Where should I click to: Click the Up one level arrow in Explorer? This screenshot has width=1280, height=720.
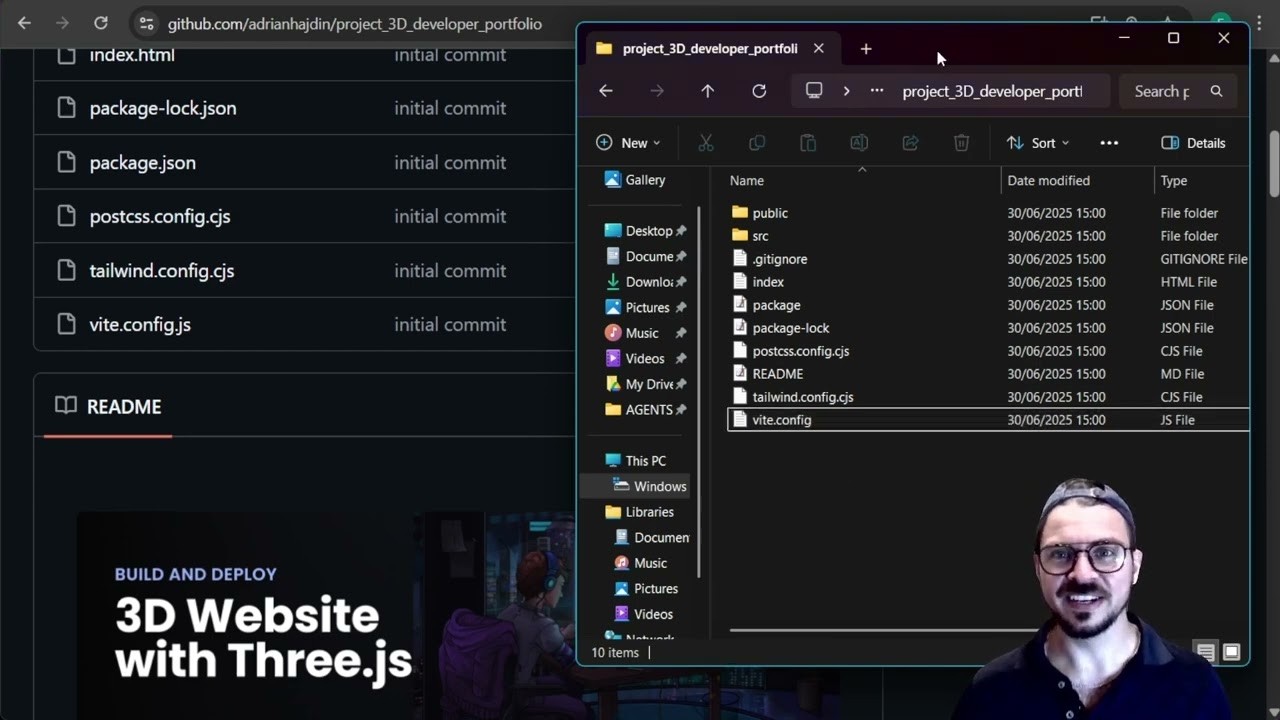[x=708, y=91]
